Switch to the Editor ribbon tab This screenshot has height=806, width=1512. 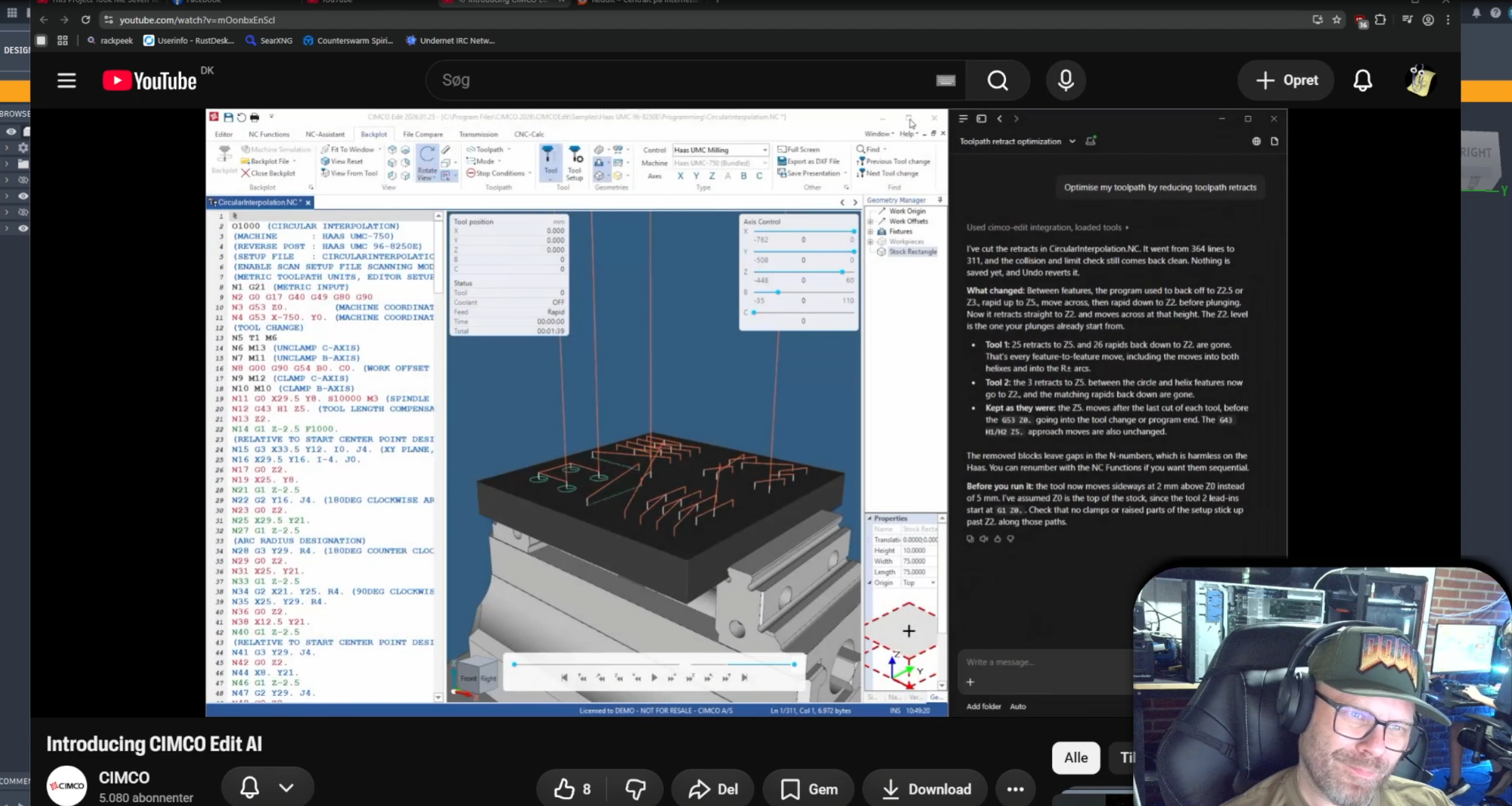pos(224,134)
